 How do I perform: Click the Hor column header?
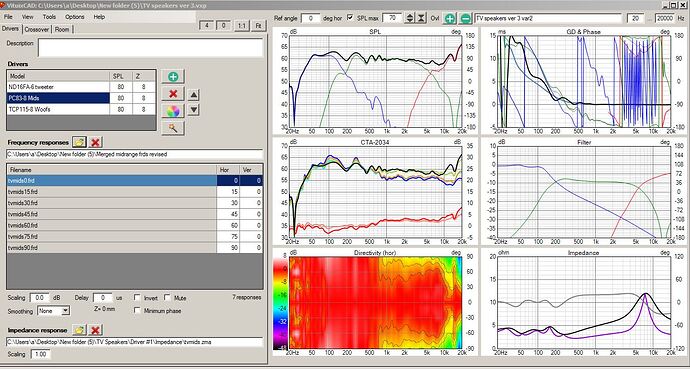tap(228, 169)
